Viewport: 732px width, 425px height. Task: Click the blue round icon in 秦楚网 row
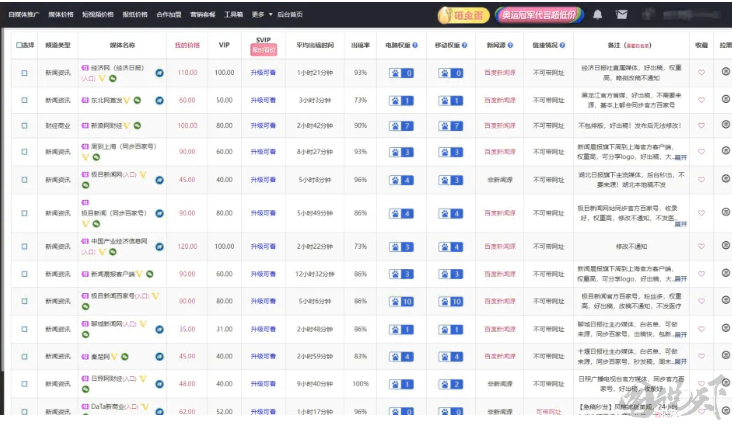pos(160,357)
